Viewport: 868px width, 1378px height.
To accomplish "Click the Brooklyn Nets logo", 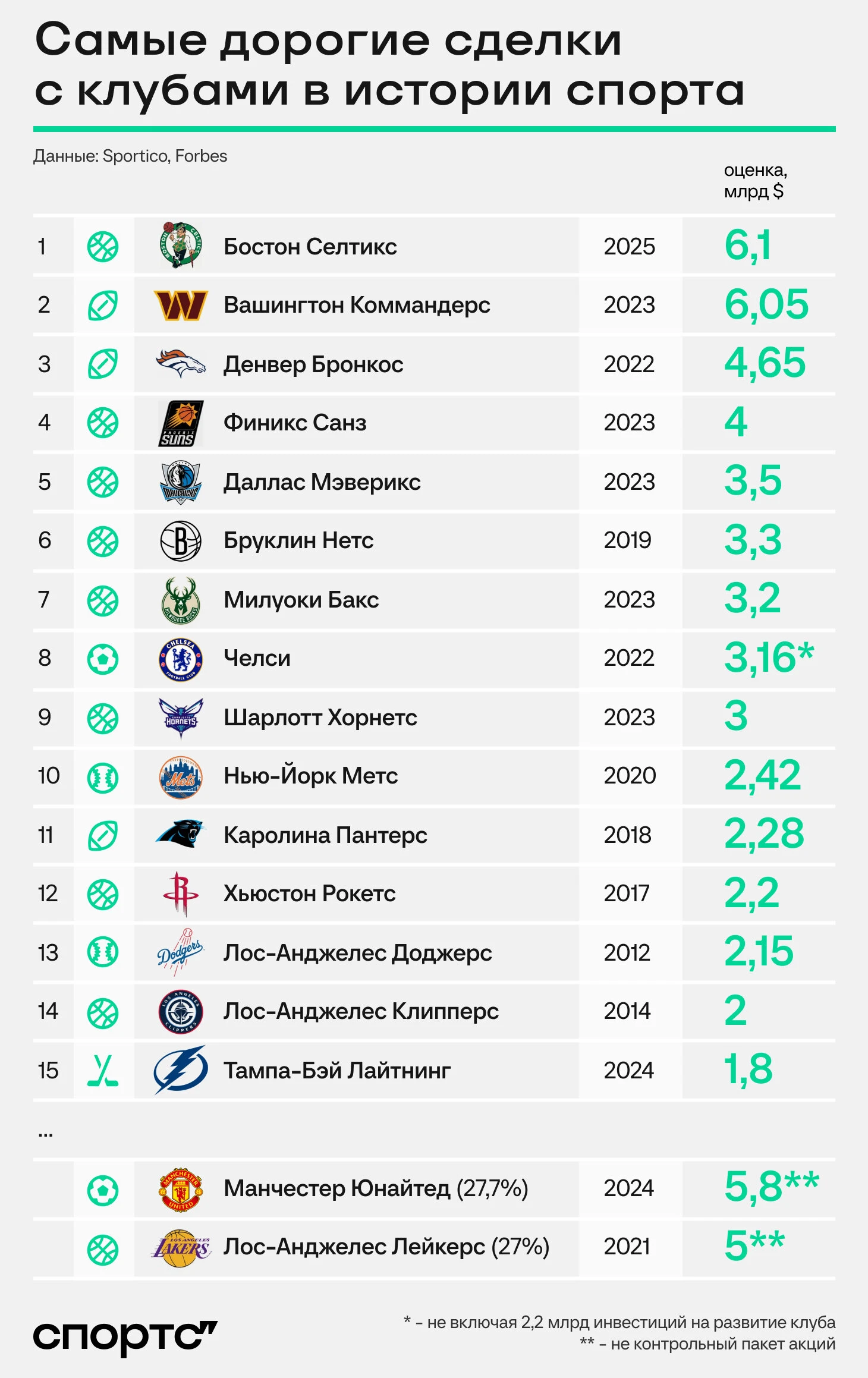I will click(x=181, y=541).
